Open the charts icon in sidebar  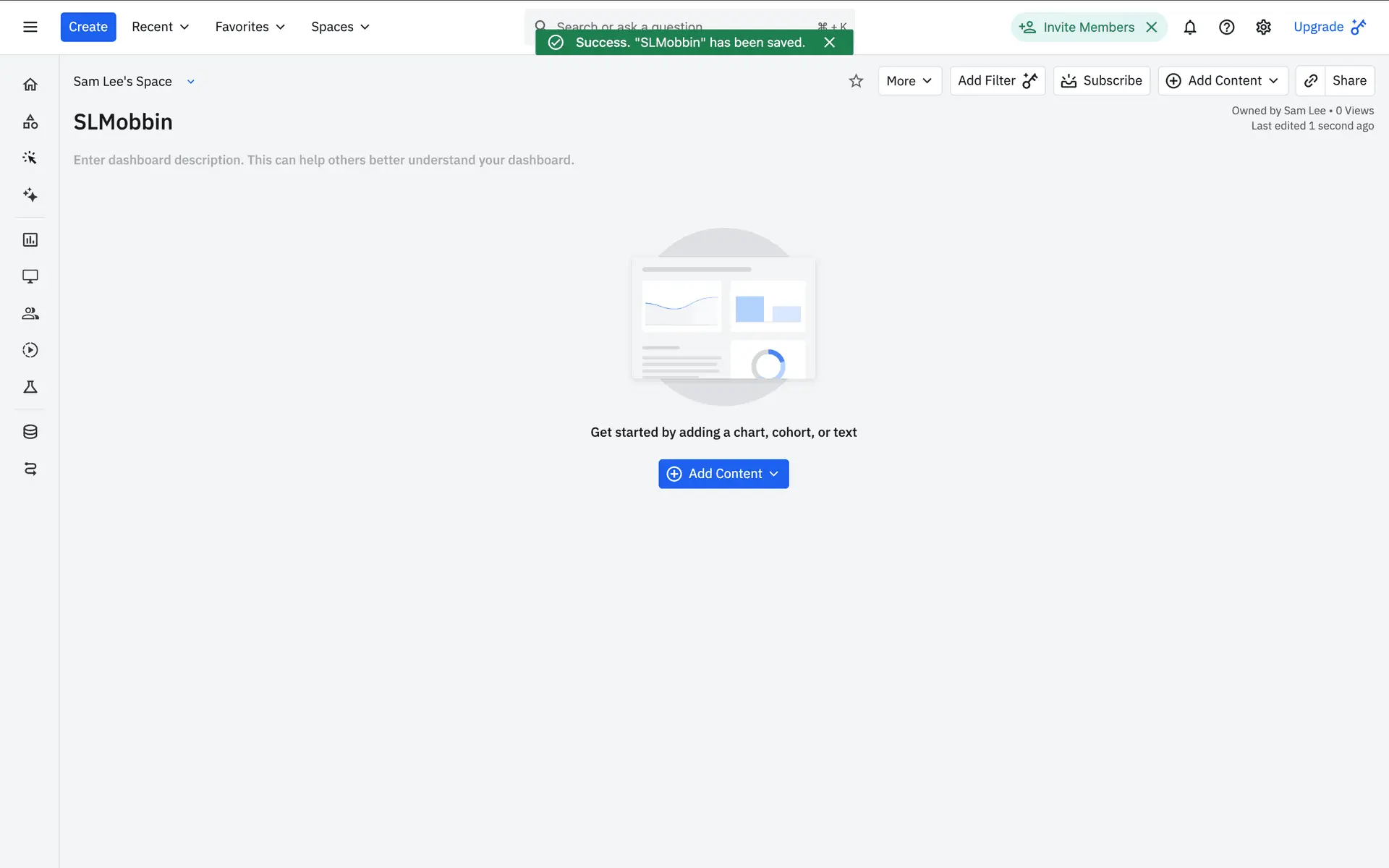tap(30, 239)
